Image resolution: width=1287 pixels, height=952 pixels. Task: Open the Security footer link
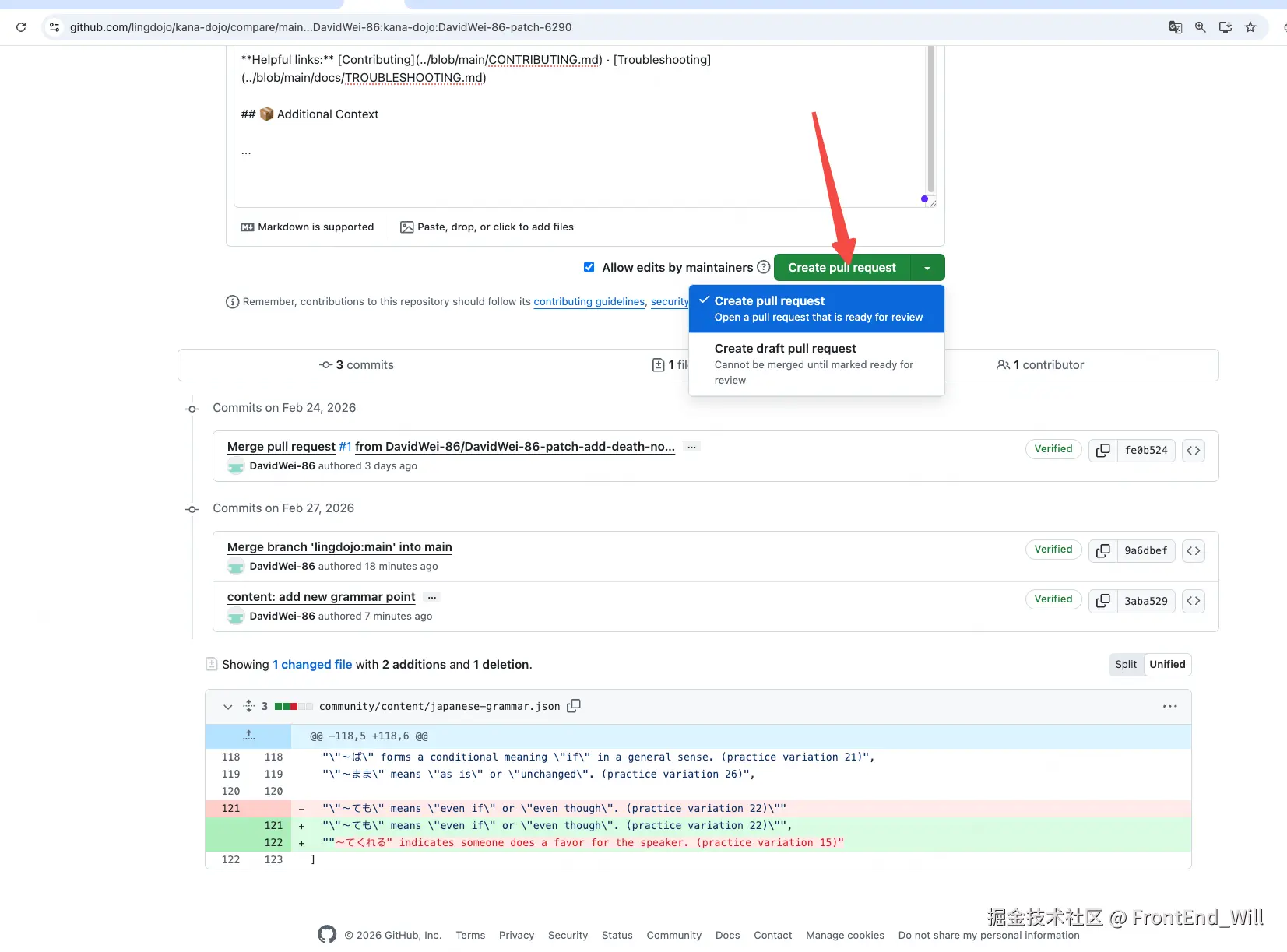click(x=568, y=936)
